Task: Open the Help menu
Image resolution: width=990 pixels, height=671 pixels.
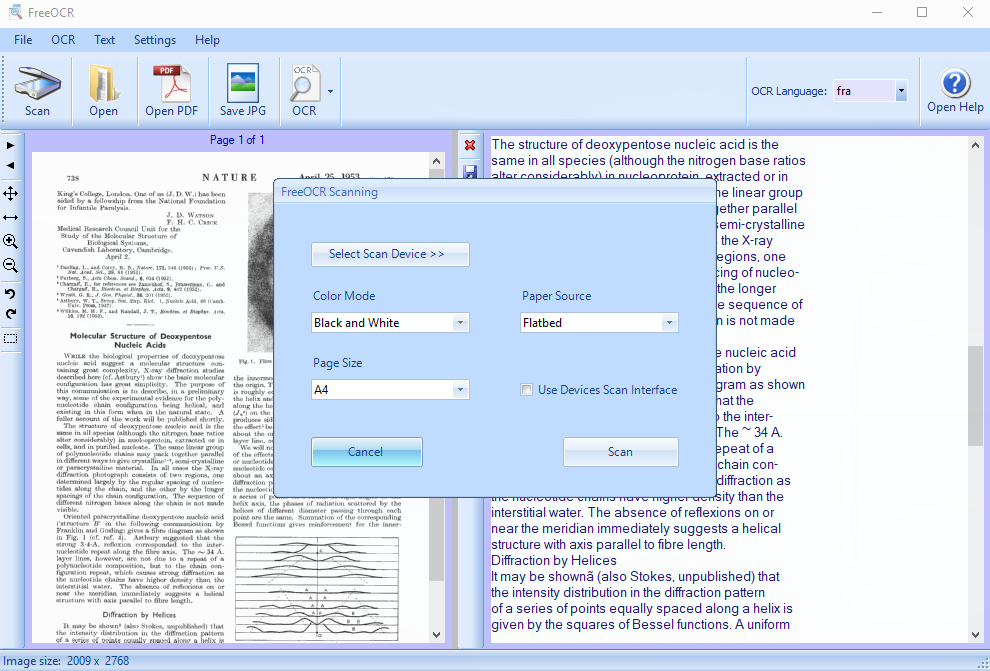Action: pos(207,40)
